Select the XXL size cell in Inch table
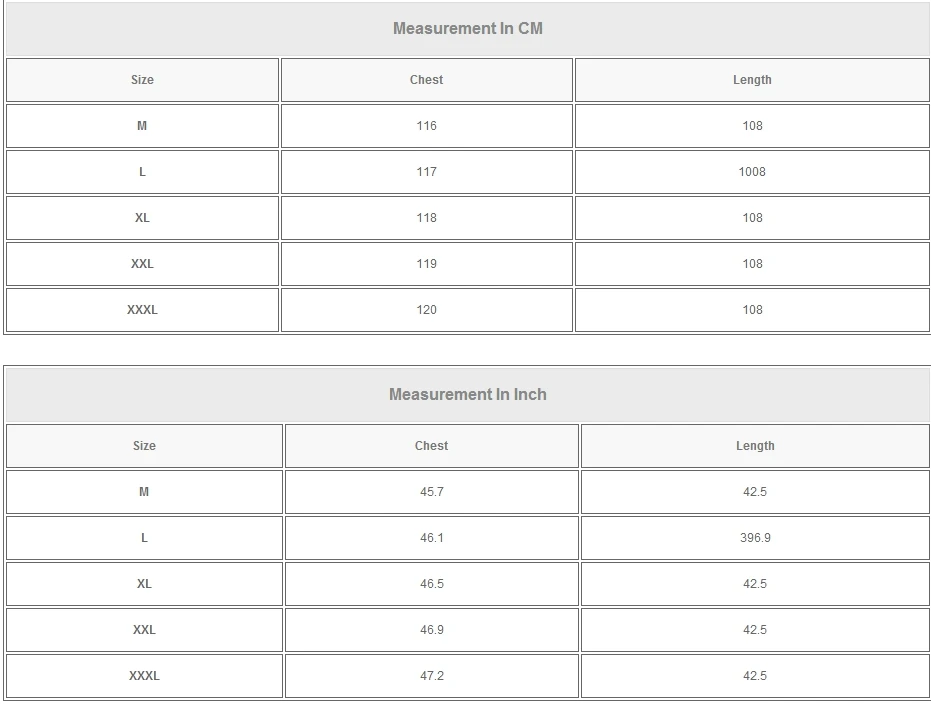Image resolution: width=931 pixels, height=704 pixels. 144,630
